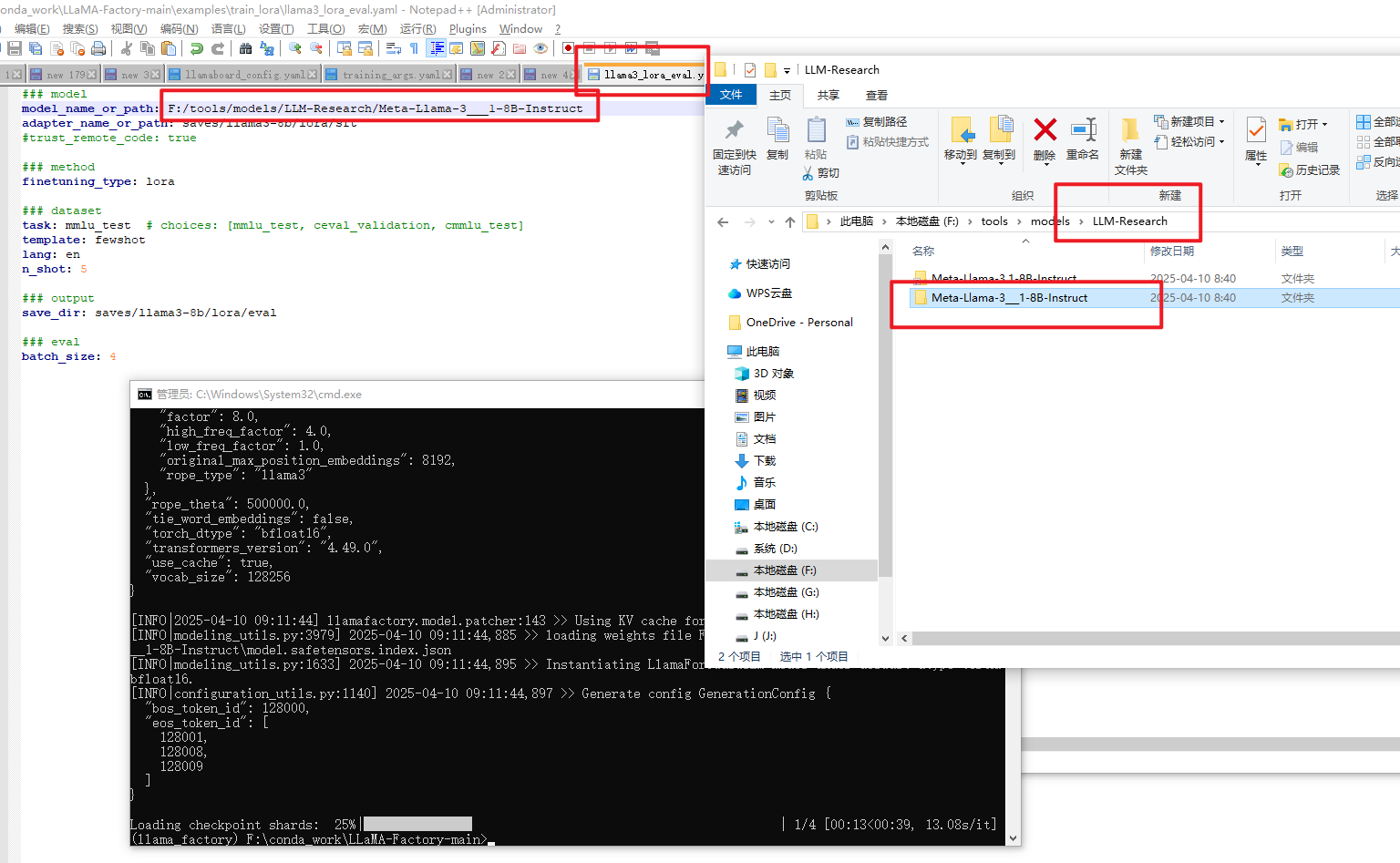Click the cmd window scrollbar down arrow
The width and height of the screenshot is (1400, 863).
[x=1014, y=837]
